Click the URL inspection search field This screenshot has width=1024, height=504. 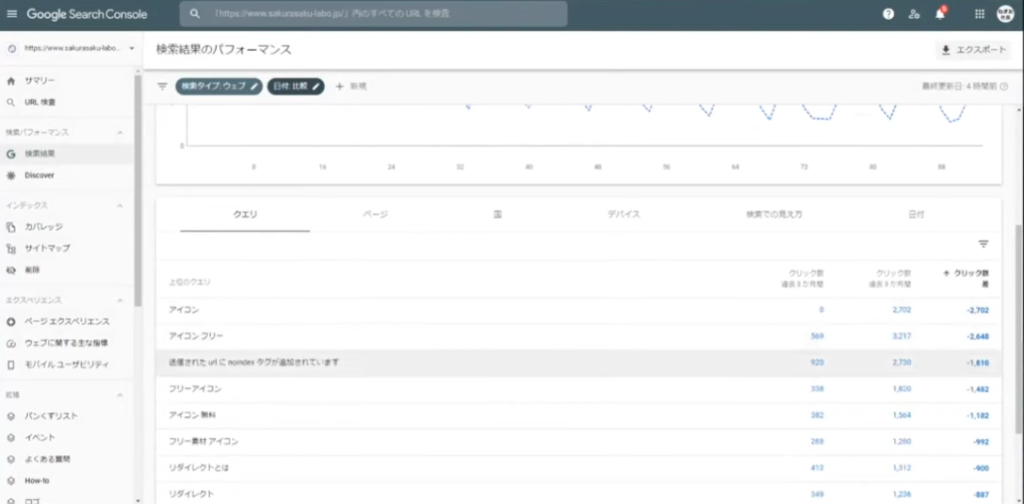pyautogui.click(x=374, y=14)
